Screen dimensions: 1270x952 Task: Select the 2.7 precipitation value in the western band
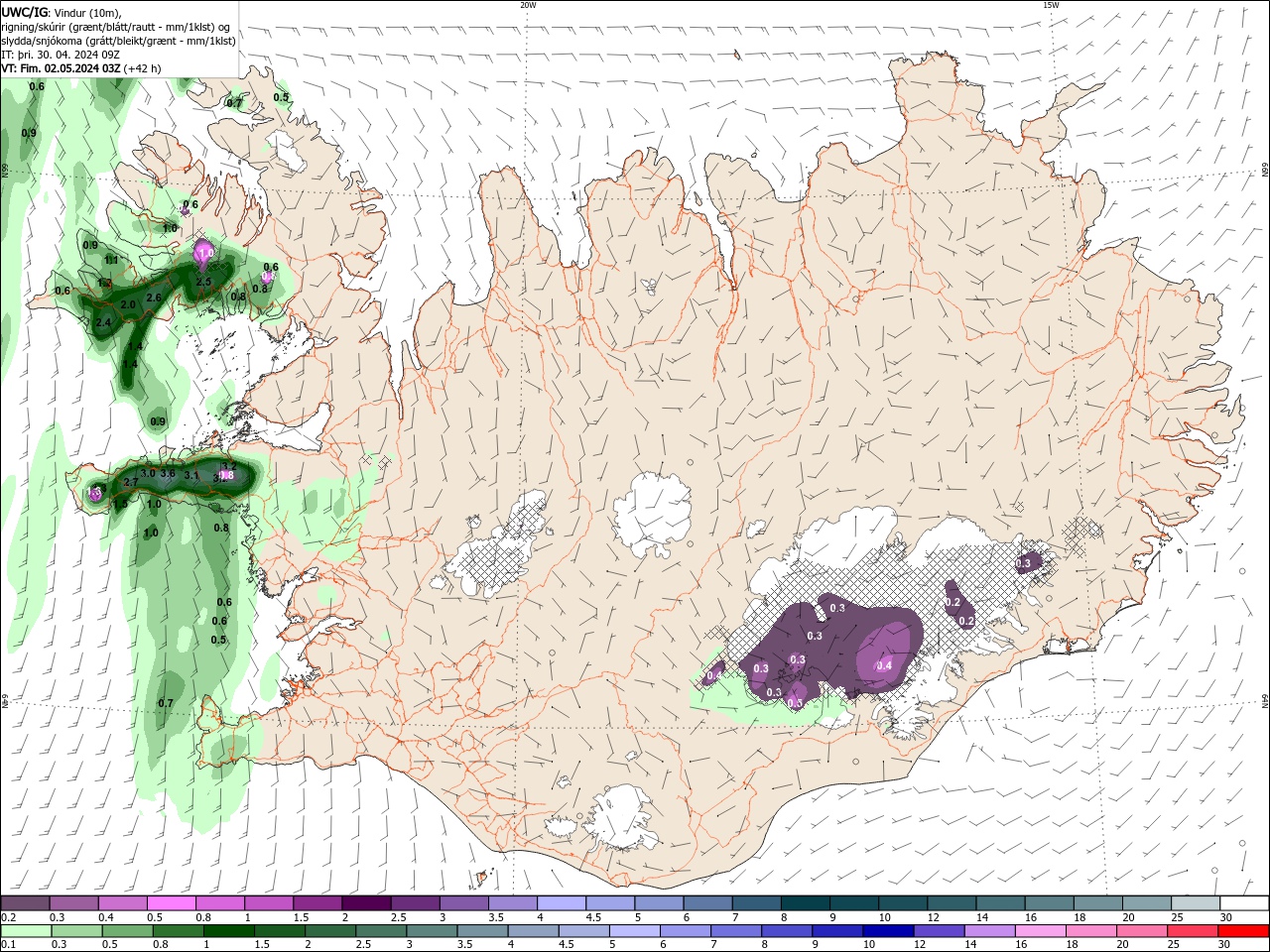(x=131, y=482)
